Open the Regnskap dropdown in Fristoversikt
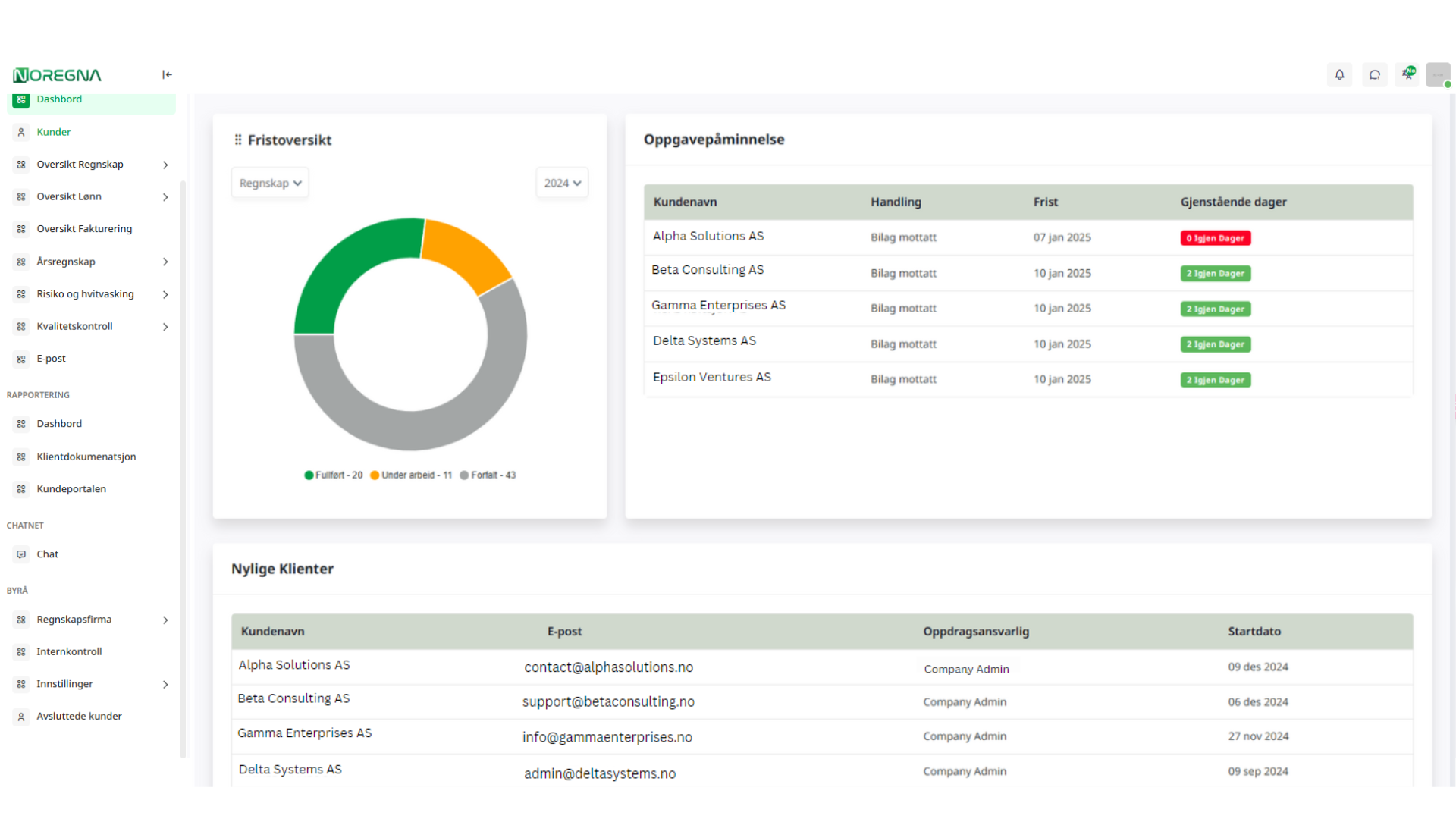 pyautogui.click(x=270, y=183)
